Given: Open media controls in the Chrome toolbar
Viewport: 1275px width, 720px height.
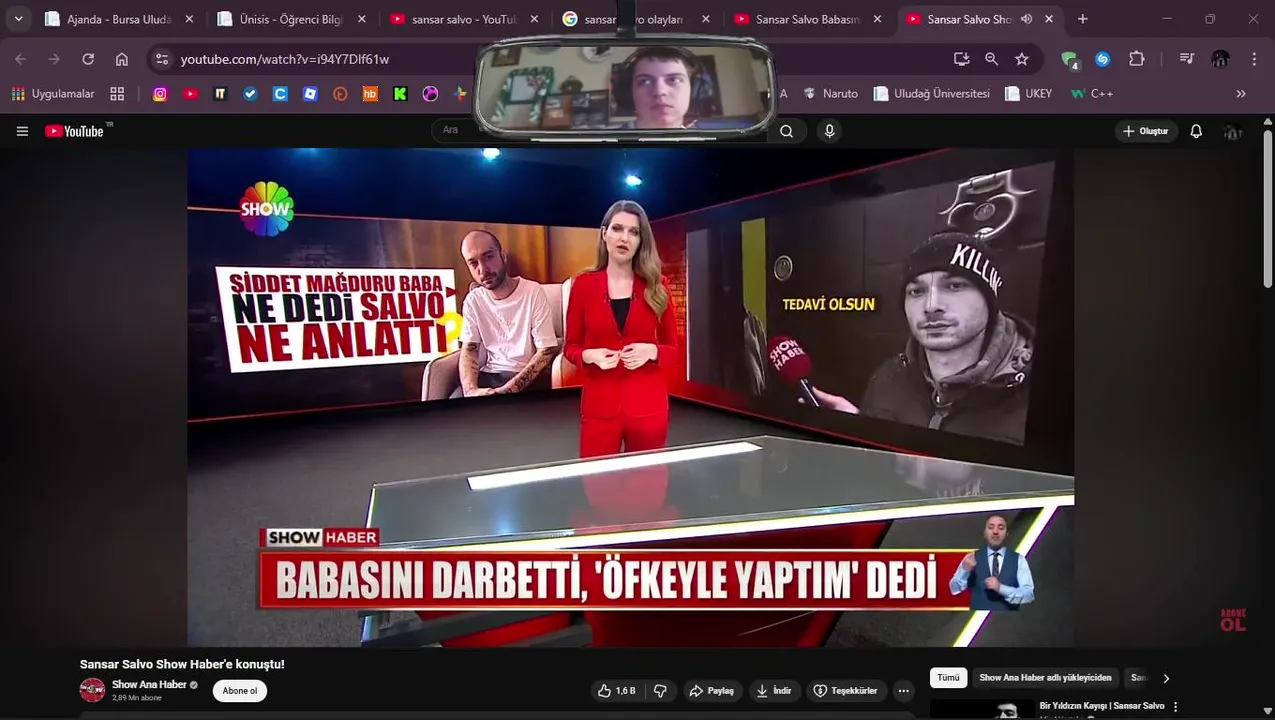Looking at the screenshot, I should [1187, 59].
